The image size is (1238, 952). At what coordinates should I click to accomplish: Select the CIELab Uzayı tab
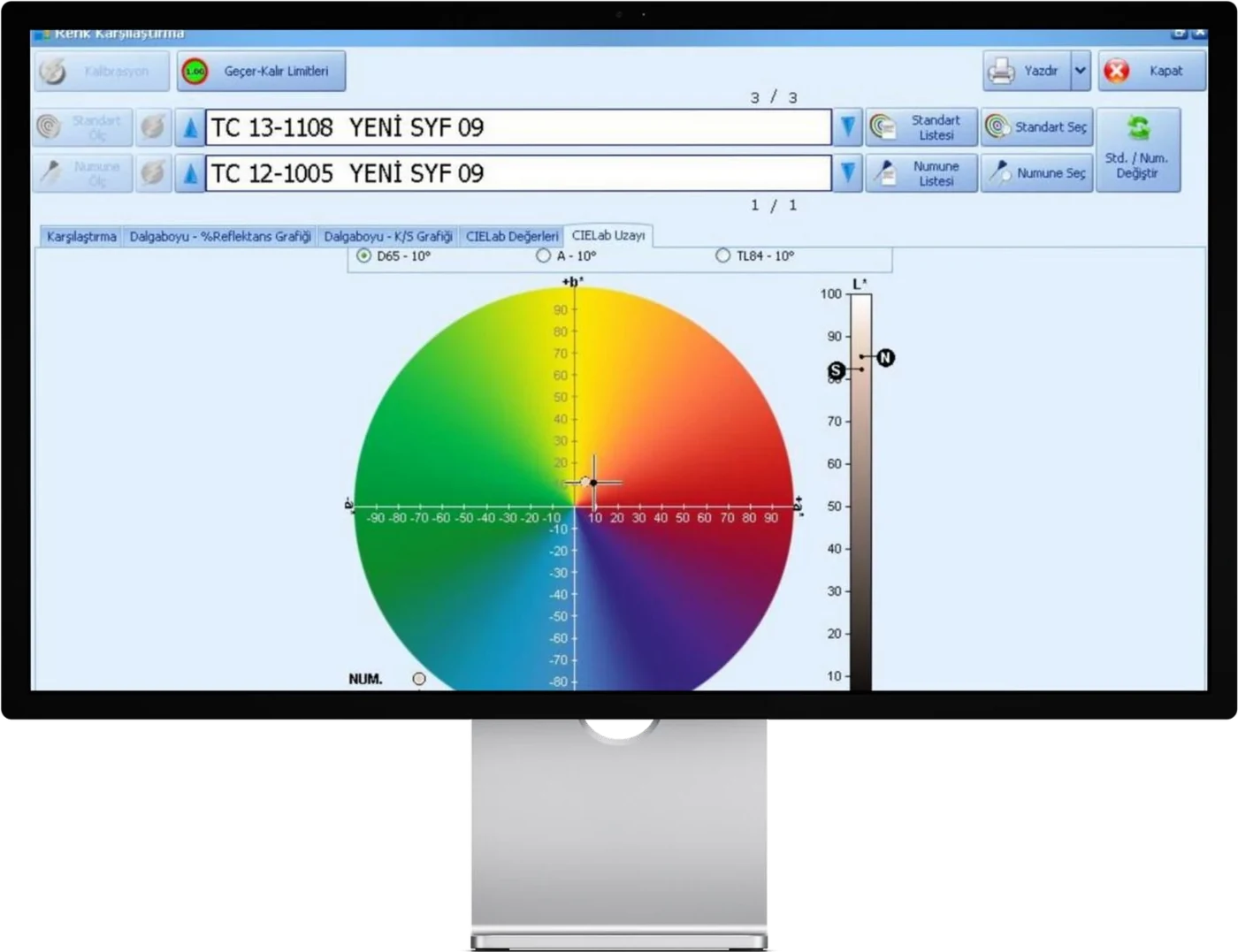(x=608, y=235)
